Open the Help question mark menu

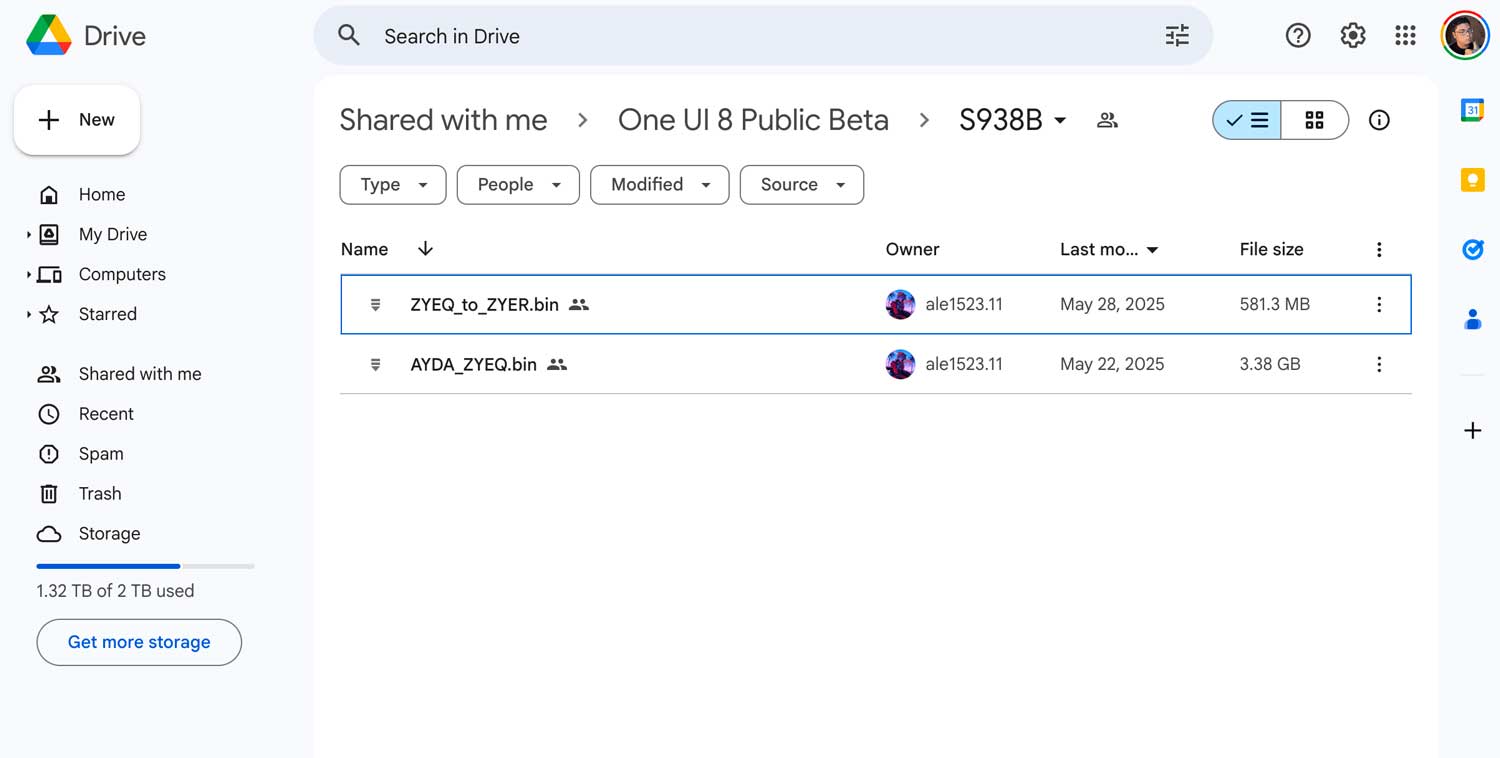click(x=1298, y=36)
